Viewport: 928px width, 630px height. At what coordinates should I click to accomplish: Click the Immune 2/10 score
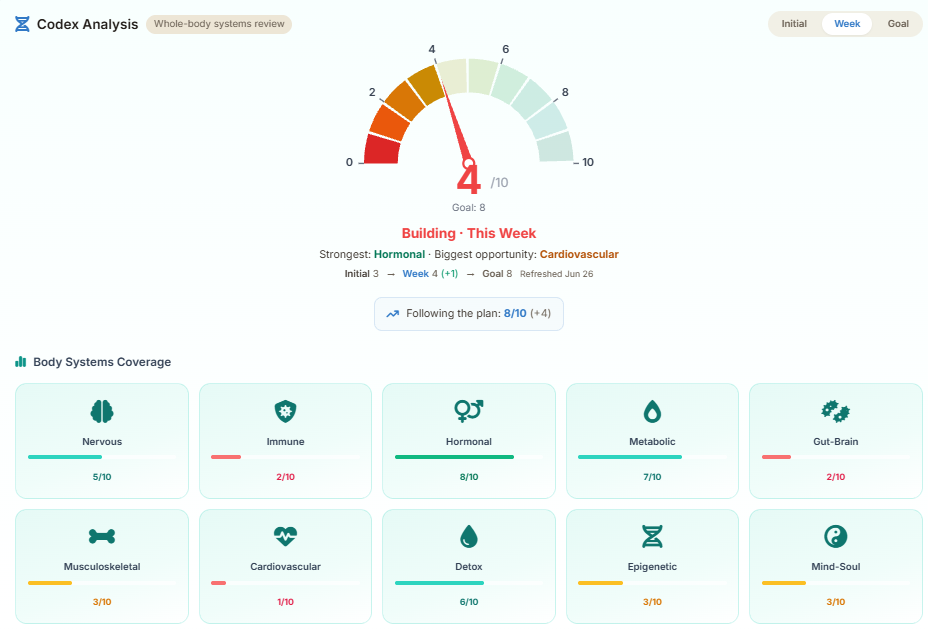(285, 477)
